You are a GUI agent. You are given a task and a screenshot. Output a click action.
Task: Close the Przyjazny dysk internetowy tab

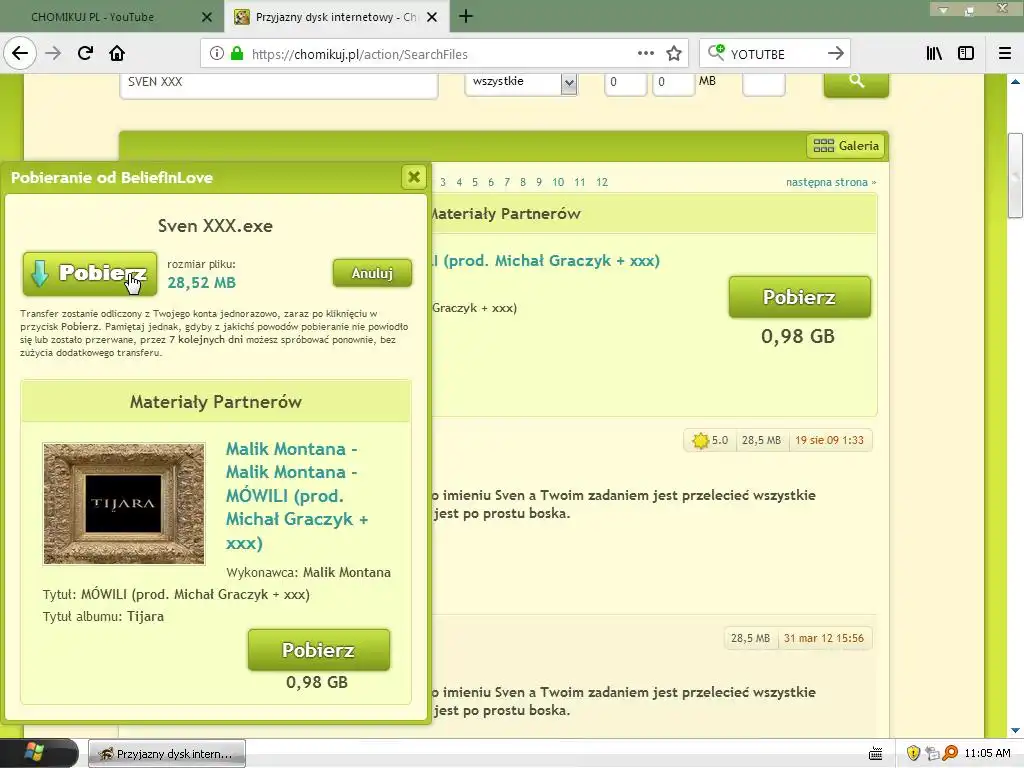pyautogui.click(x=432, y=17)
